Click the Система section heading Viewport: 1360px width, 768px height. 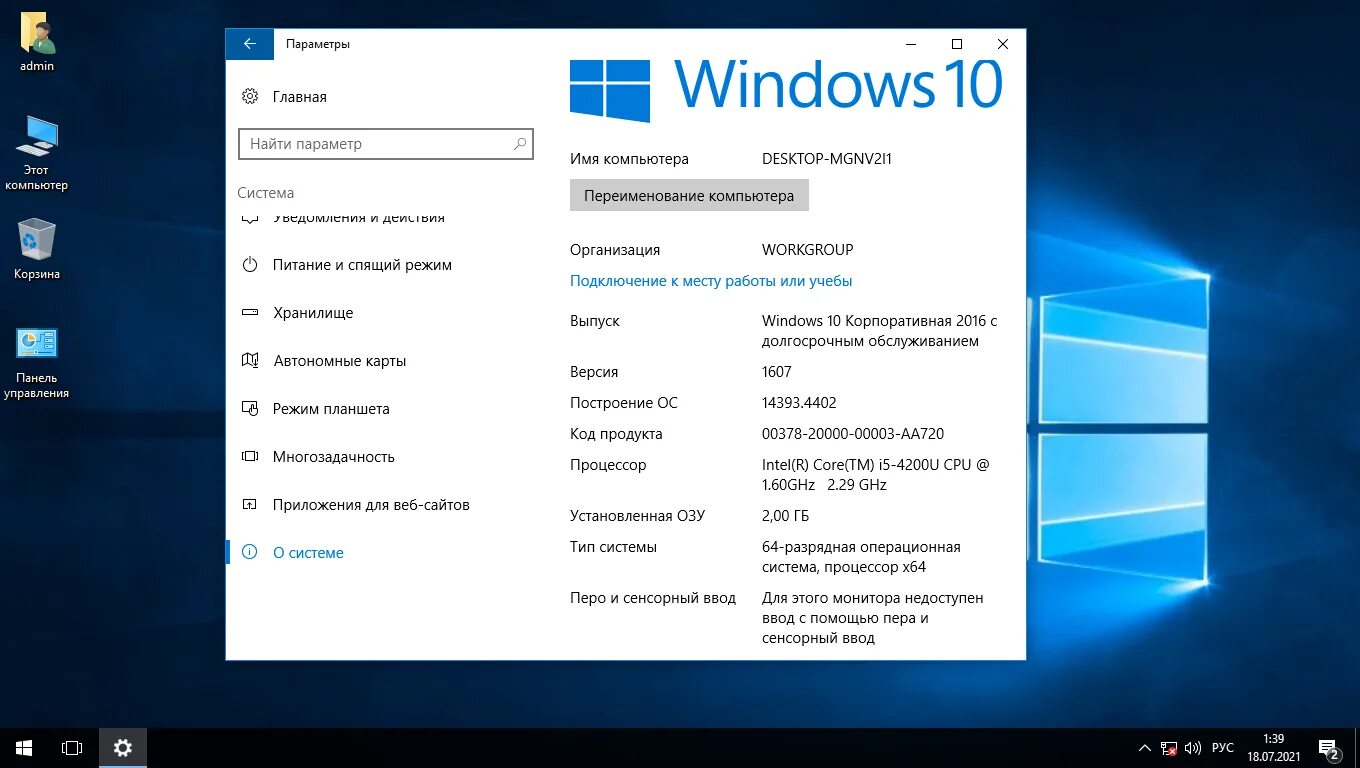pos(266,193)
